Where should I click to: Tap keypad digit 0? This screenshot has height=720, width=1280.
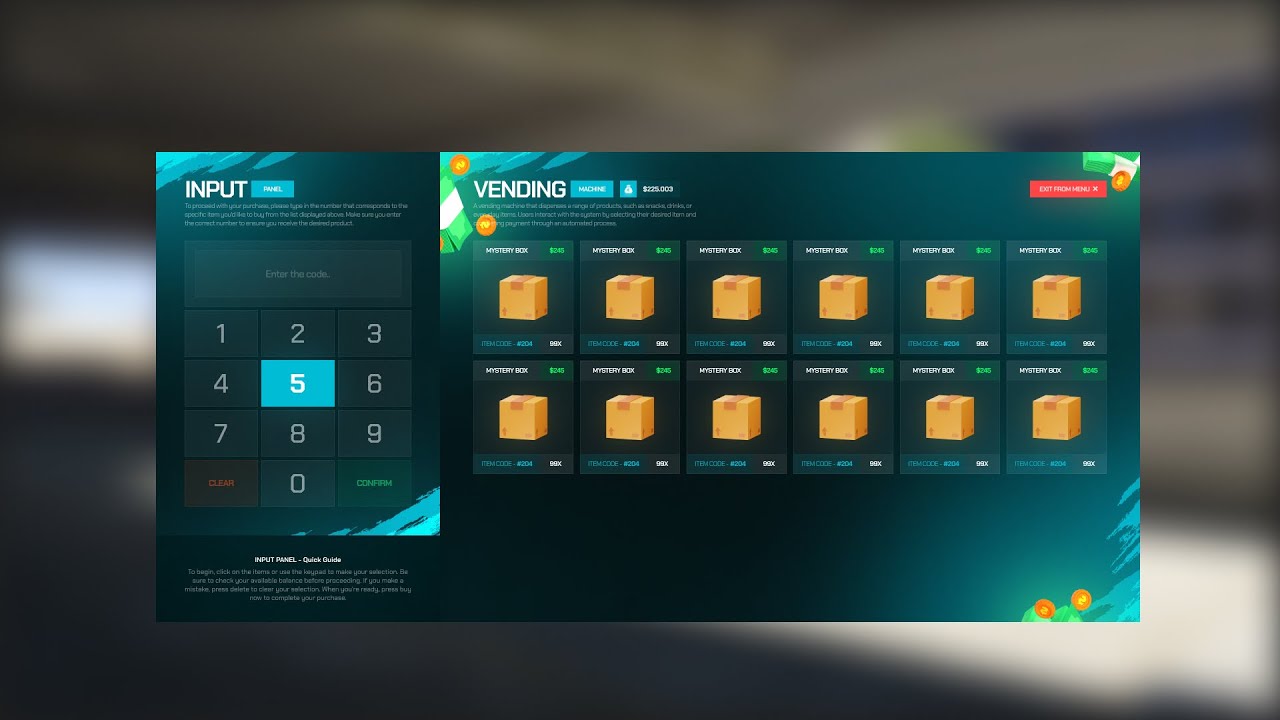[x=297, y=483]
